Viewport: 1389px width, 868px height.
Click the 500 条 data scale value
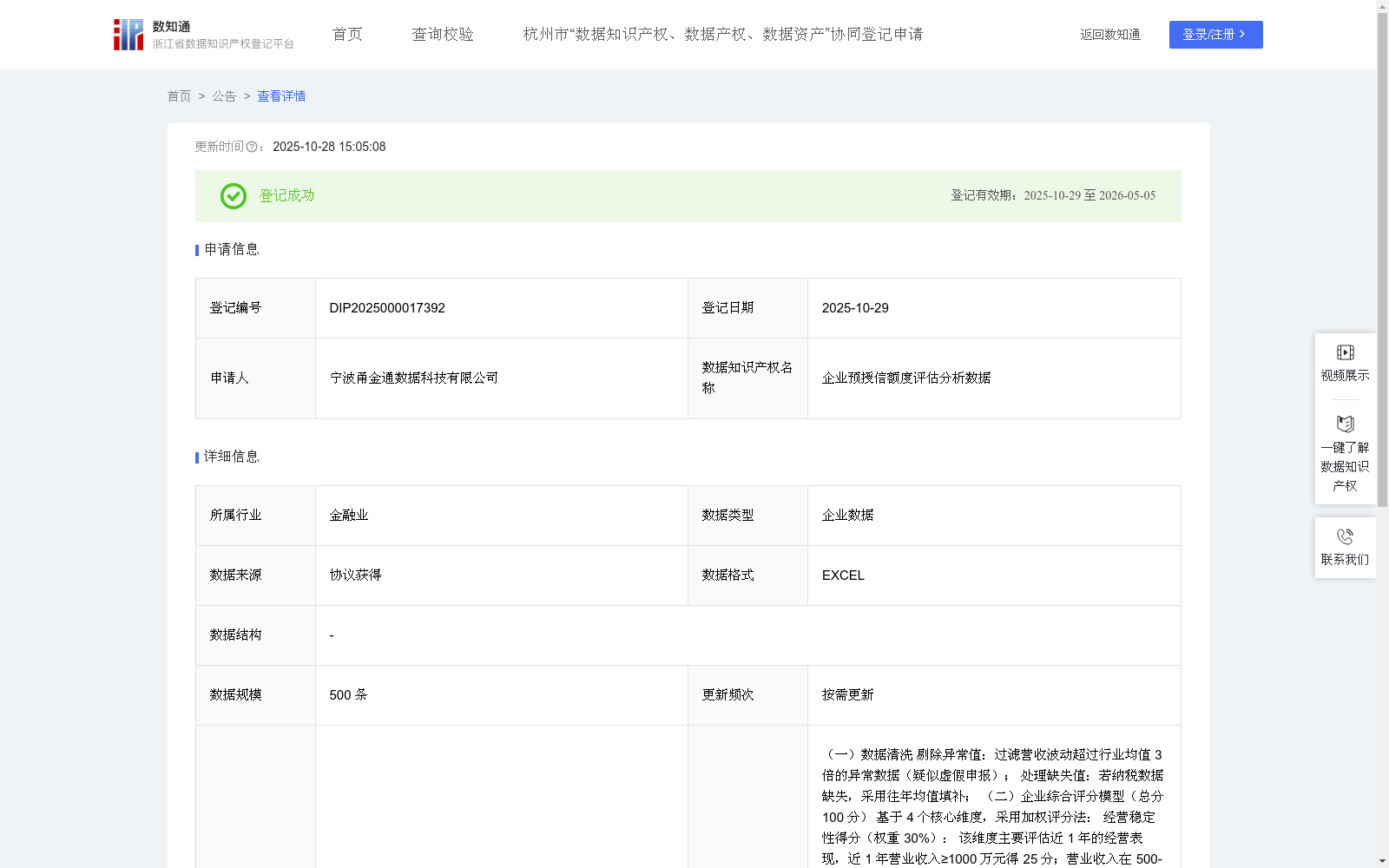point(348,695)
